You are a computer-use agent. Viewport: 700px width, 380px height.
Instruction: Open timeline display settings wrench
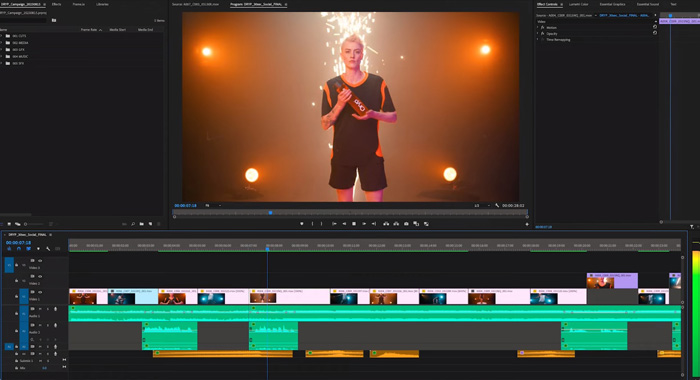click(x=48, y=249)
